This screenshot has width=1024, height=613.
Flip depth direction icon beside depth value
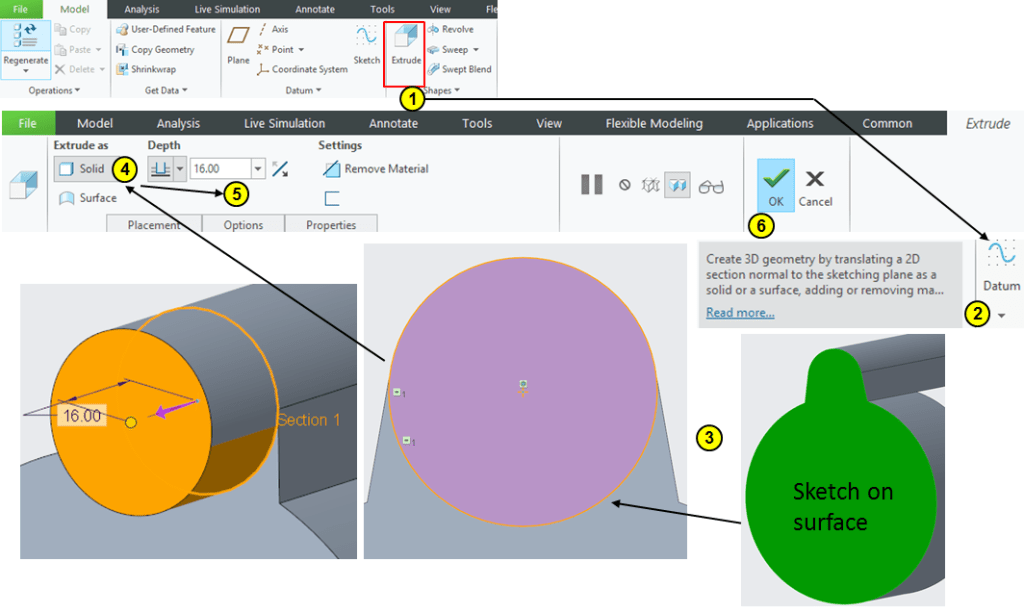(x=280, y=169)
